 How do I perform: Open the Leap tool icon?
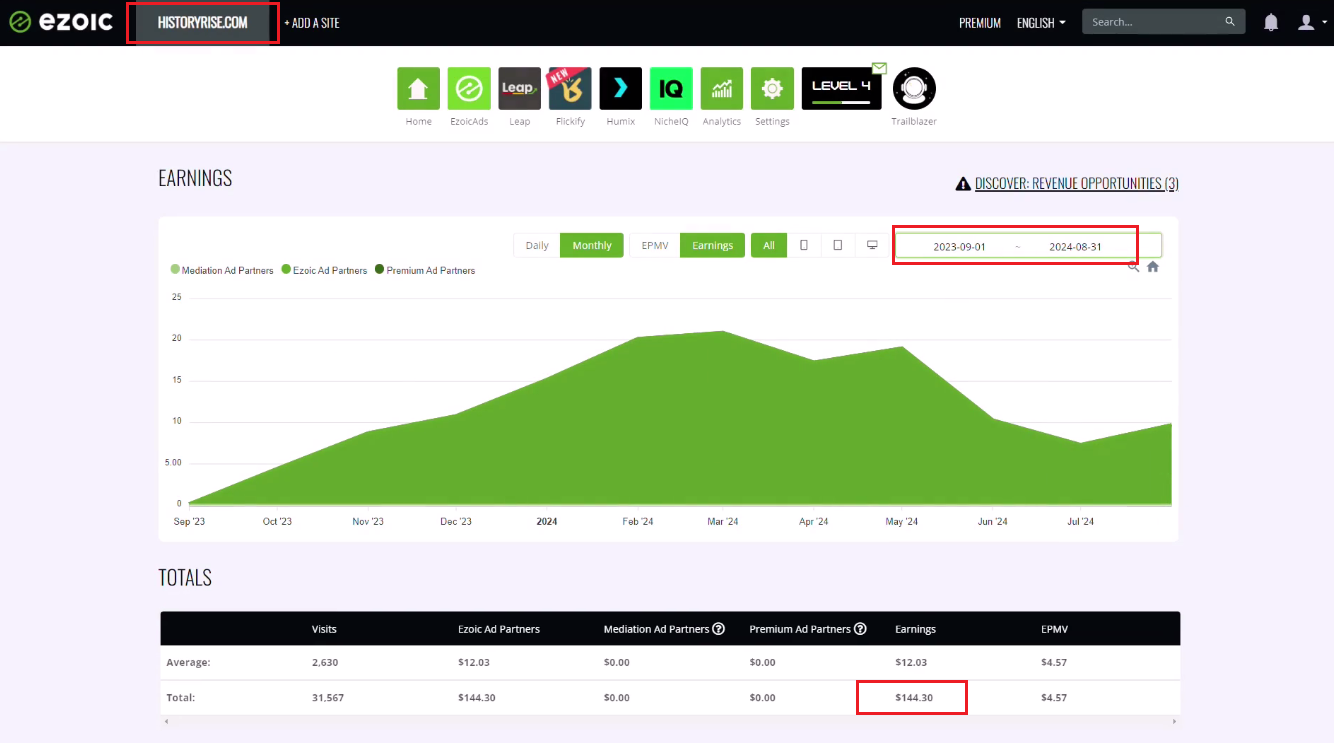(x=519, y=88)
